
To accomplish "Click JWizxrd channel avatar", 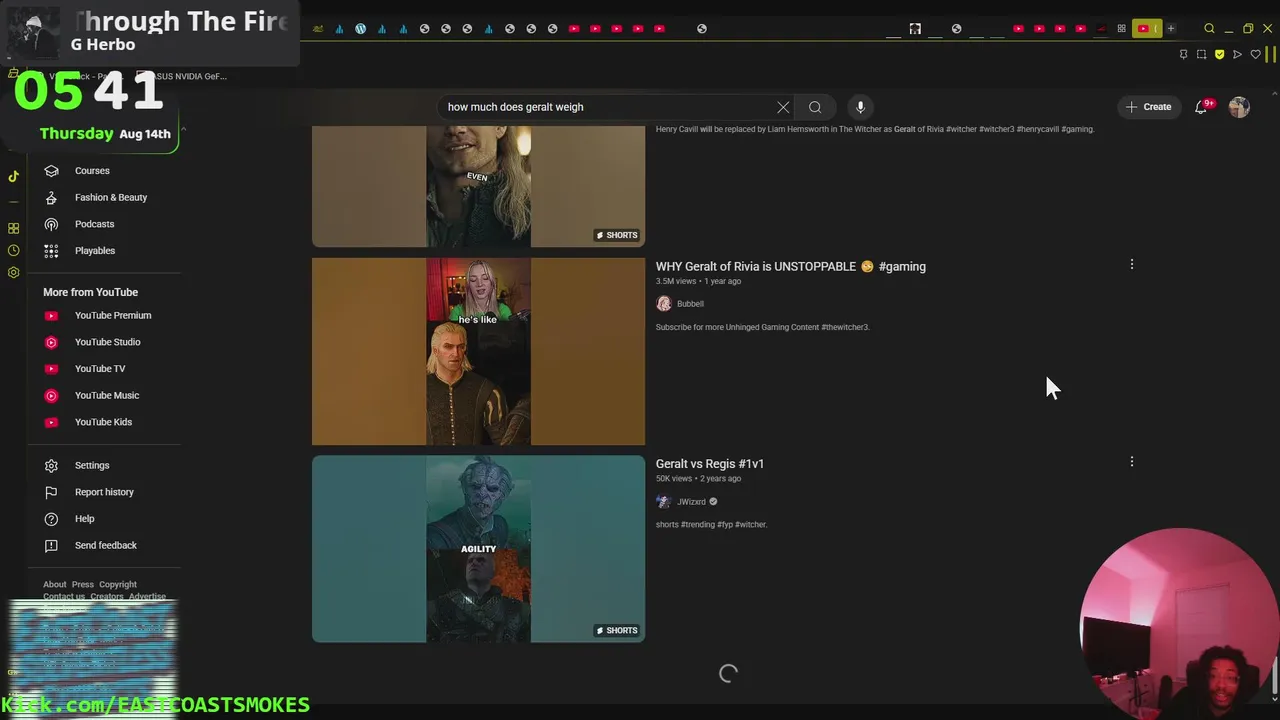I will [663, 502].
